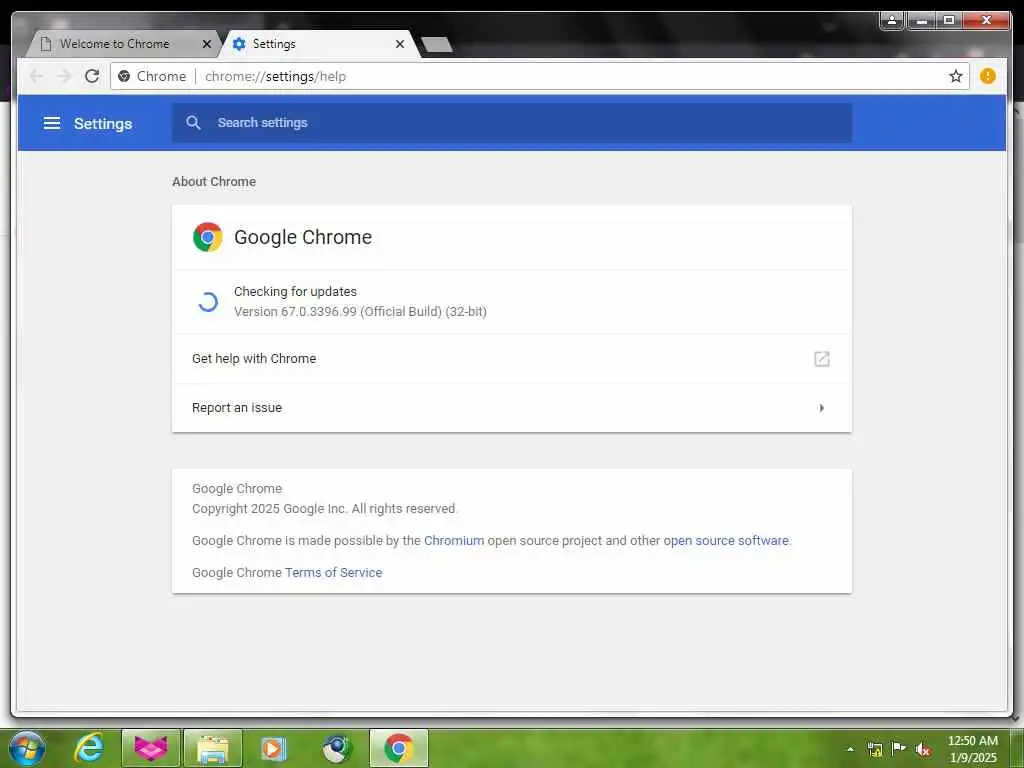Image resolution: width=1024 pixels, height=768 pixels.
Task: Open the open source software link
Action: tap(726, 541)
